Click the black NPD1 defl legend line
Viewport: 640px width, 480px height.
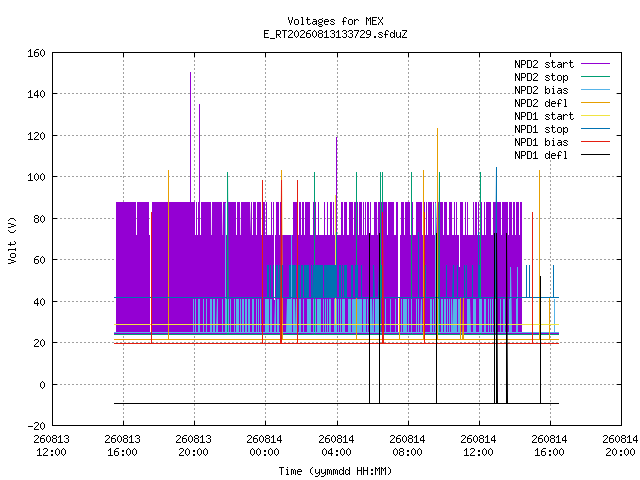point(595,155)
